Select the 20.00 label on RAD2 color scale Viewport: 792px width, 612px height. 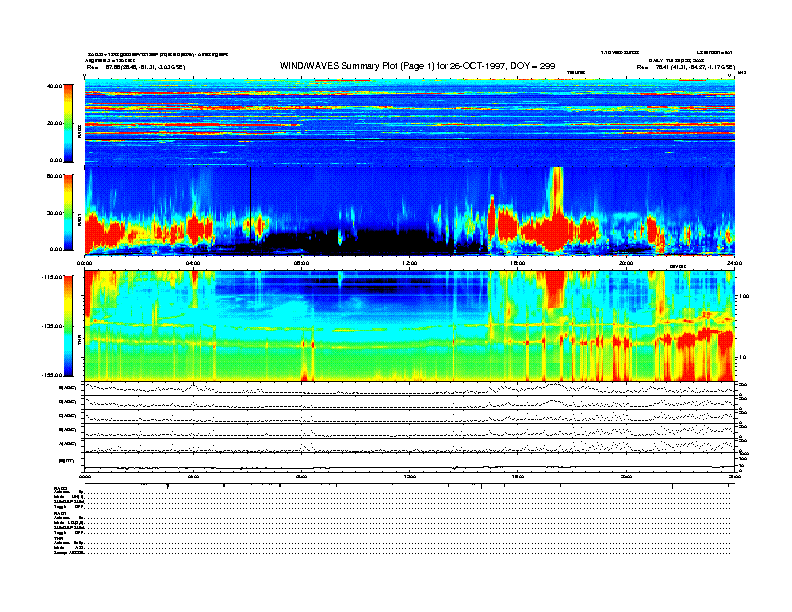click(x=54, y=123)
